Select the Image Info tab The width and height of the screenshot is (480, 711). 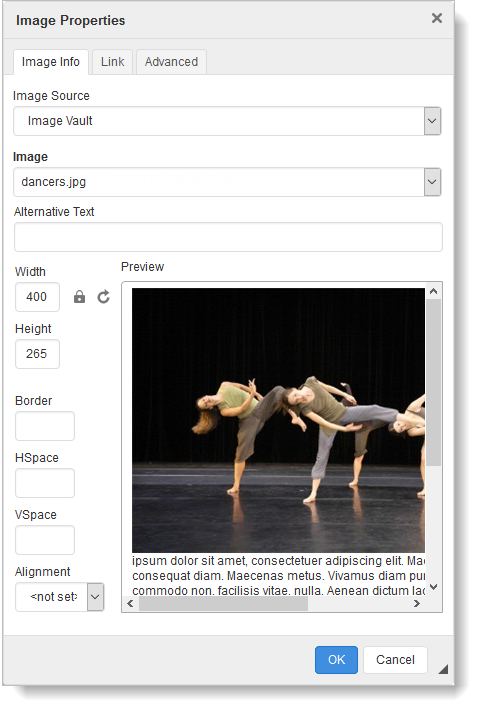coord(51,62)
